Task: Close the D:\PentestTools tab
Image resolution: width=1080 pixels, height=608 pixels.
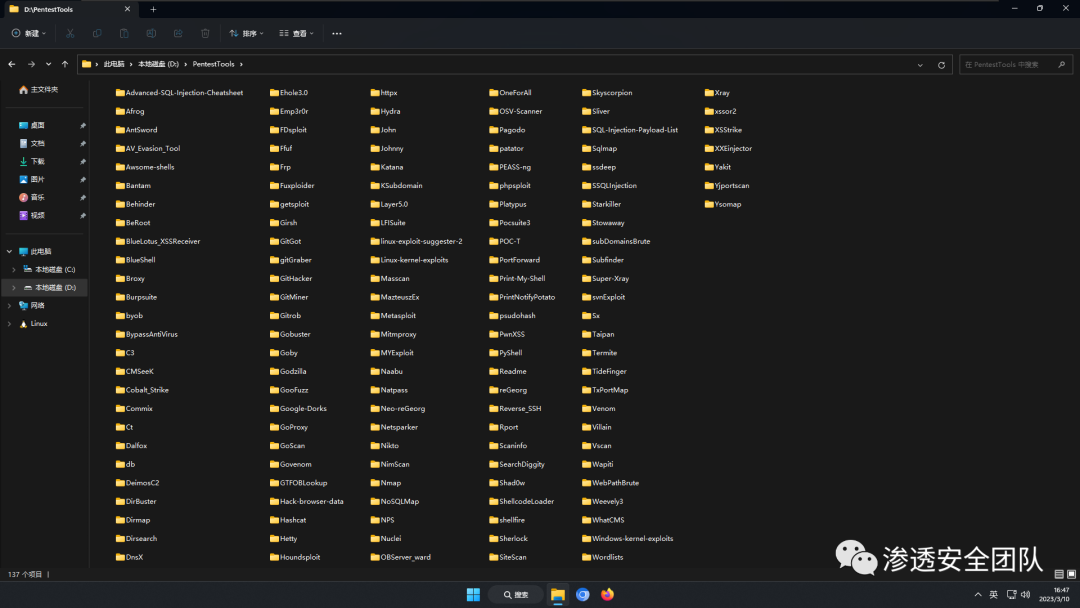Action: click(127, 9)
